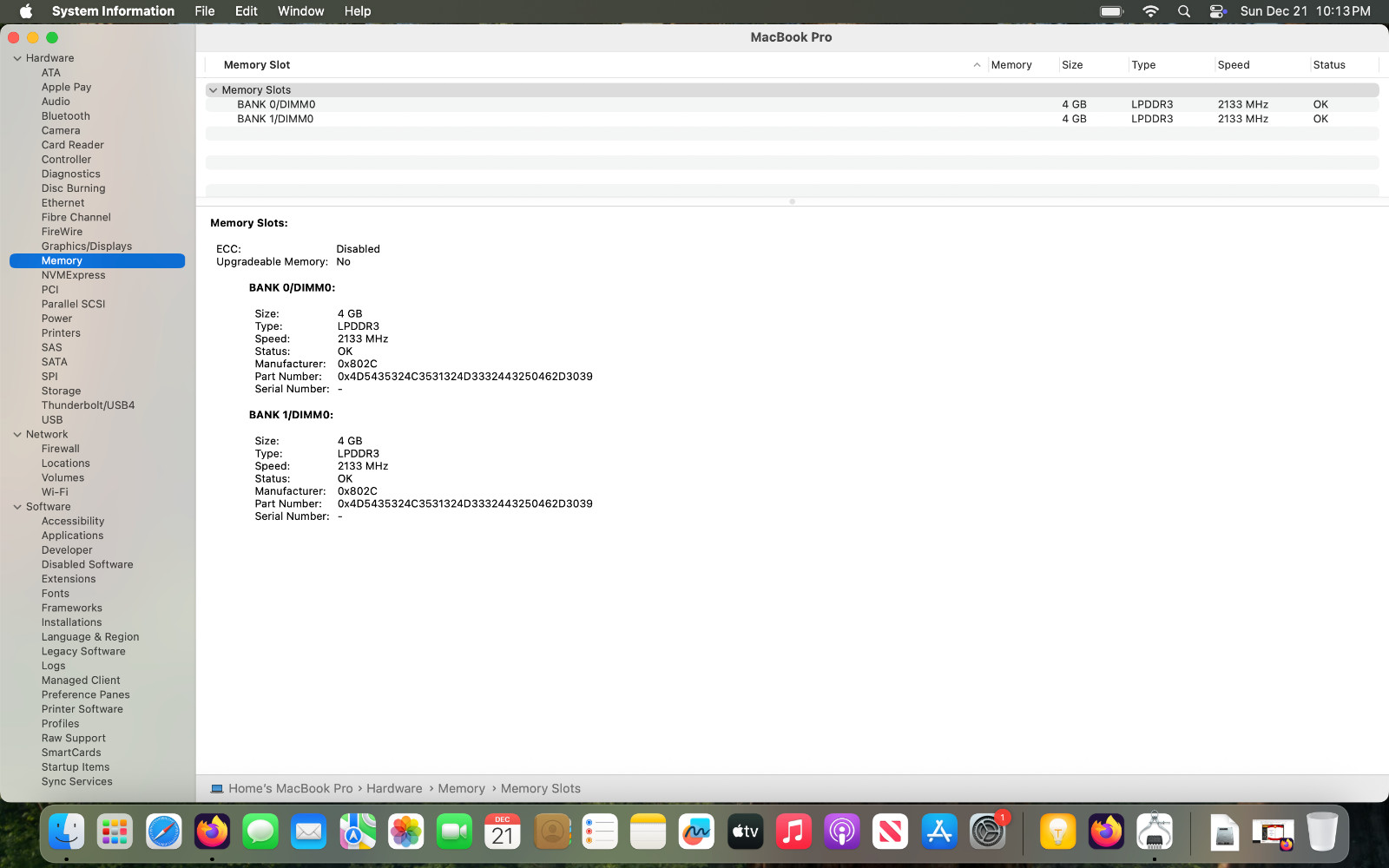Click the date and time in menu bar

click(x=1305, y=11)
